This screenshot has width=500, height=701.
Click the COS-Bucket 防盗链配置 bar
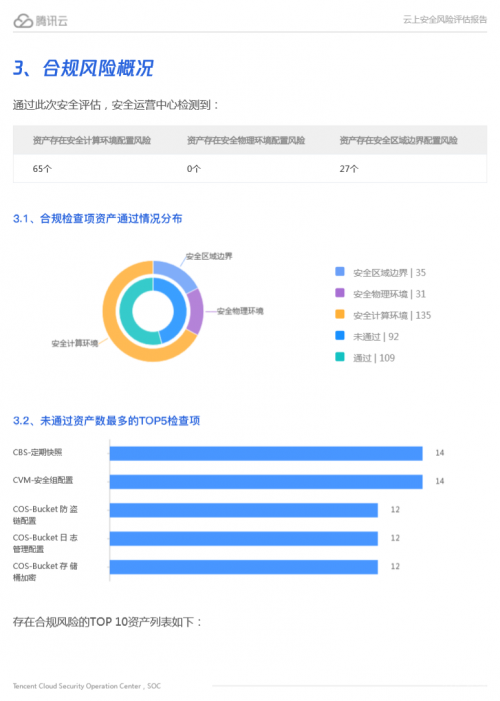click(x=244, y=510)
